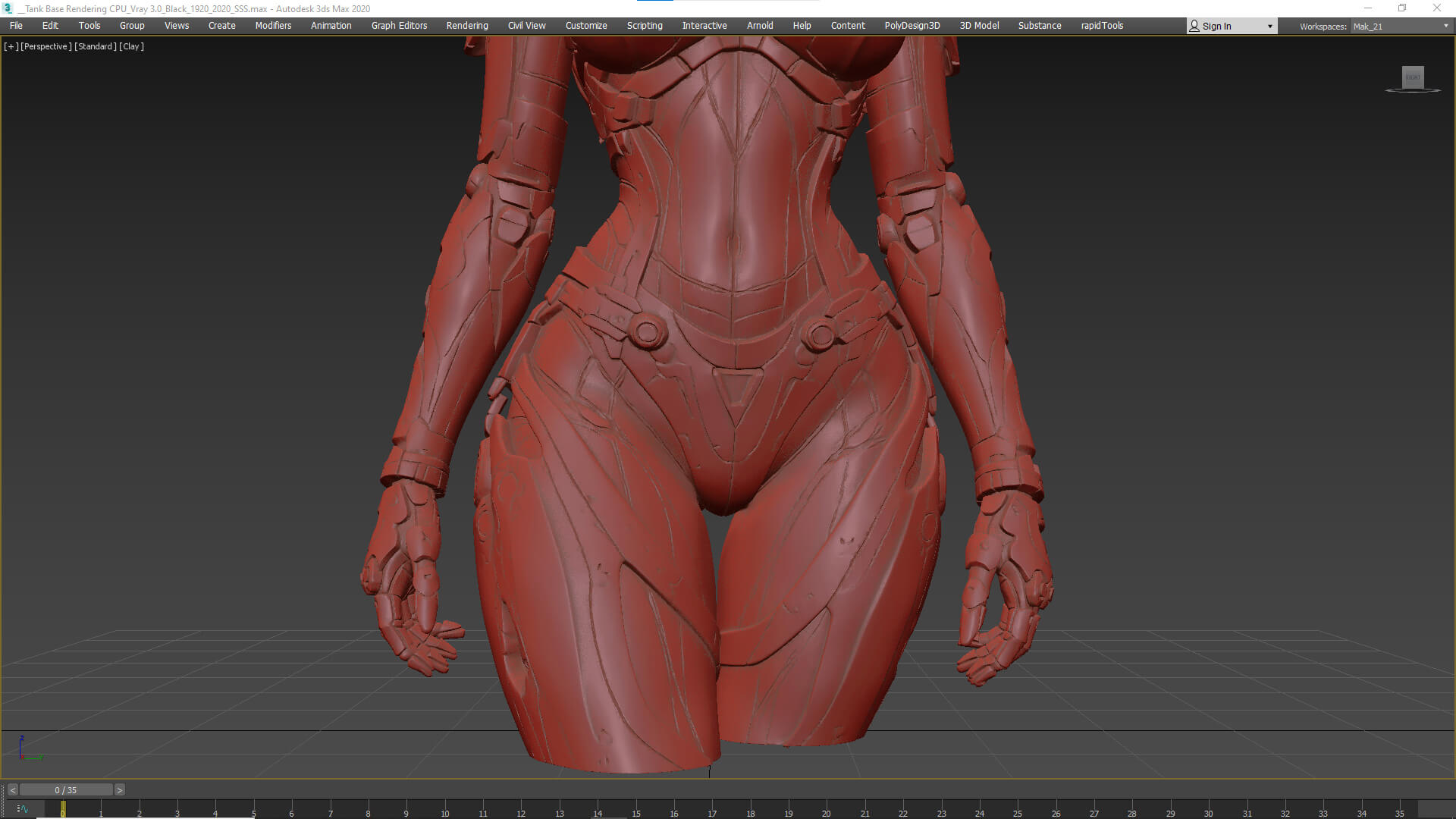Open the Animation menu
The image size is (1456, 819).
coord(331,26)
